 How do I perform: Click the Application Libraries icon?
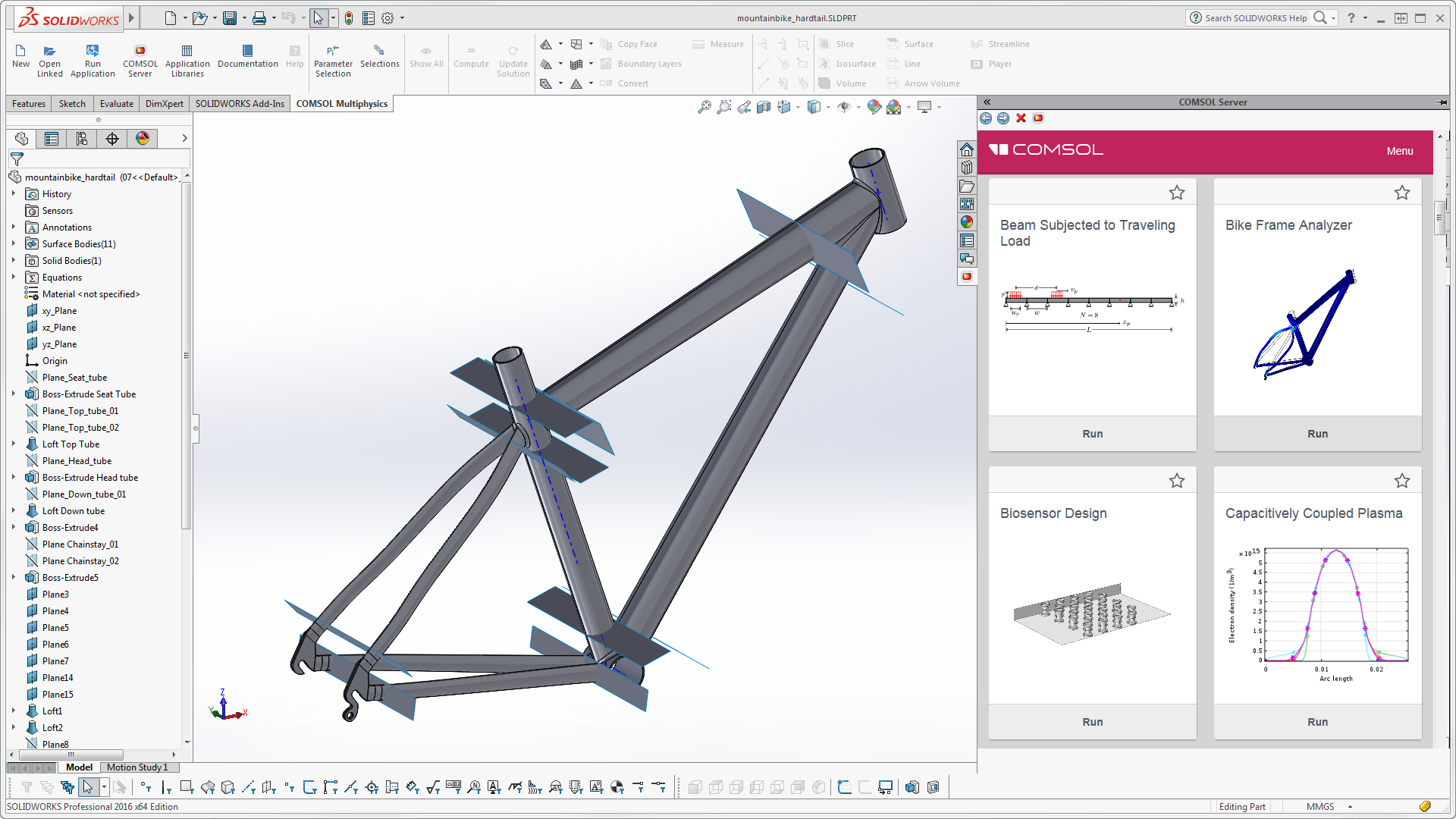point(187,59)
